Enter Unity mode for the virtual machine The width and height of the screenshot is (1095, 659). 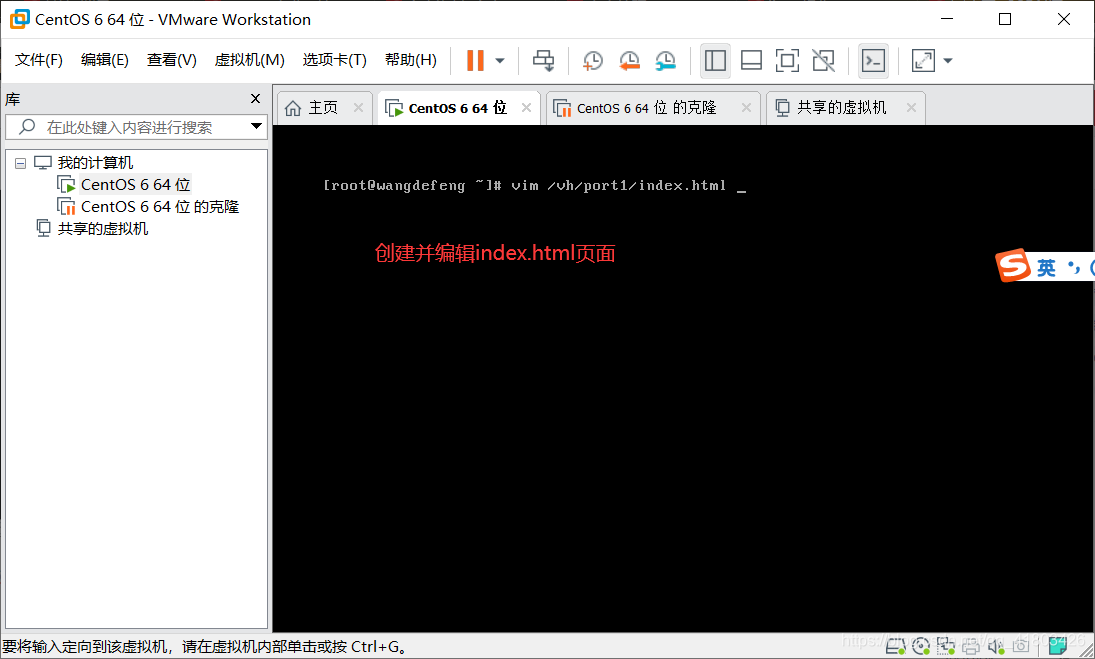823,60
